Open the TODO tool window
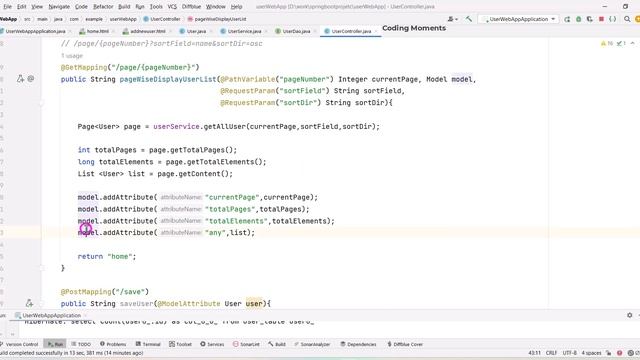Image resolution: width=640 pixels, height=360 pixels. (x=81, y=344)
